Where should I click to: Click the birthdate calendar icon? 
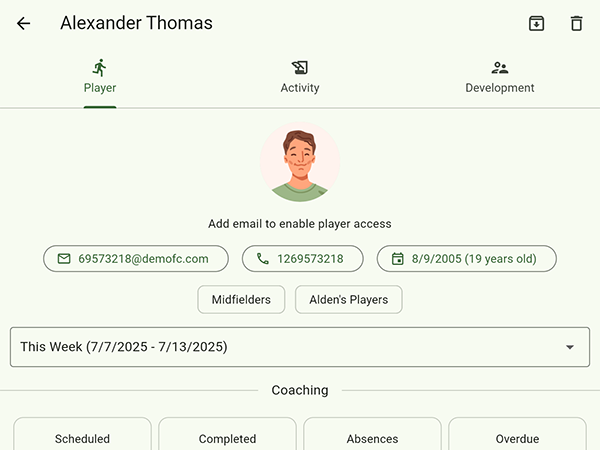coord(397,259)
